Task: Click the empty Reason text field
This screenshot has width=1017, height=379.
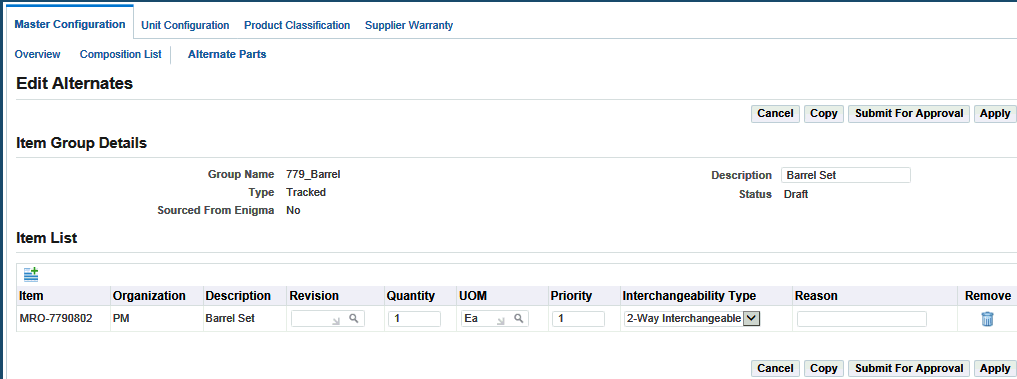Action: coord(862,319)
